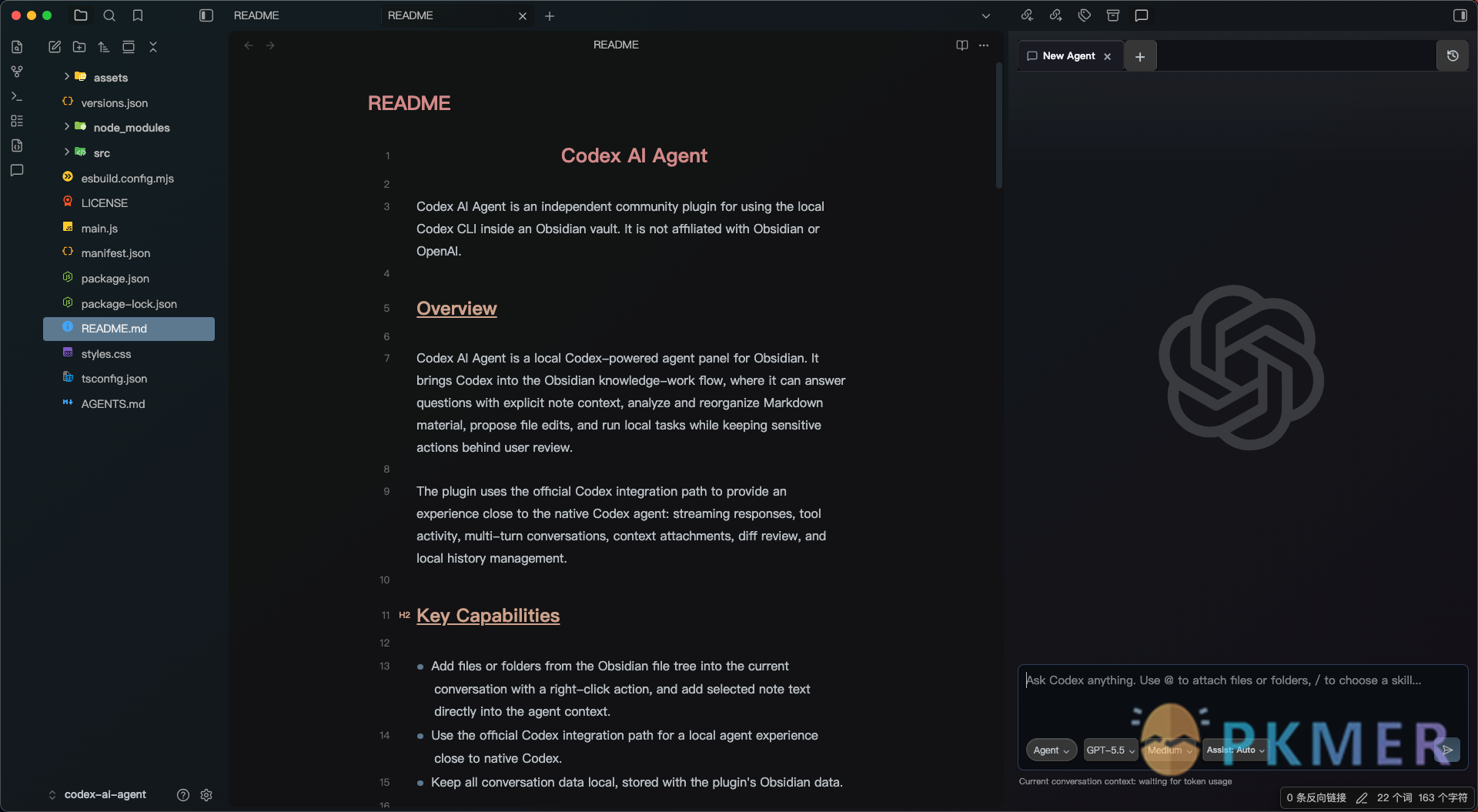Add a new editor tab
1478x812 pixels.
(550, 16)
